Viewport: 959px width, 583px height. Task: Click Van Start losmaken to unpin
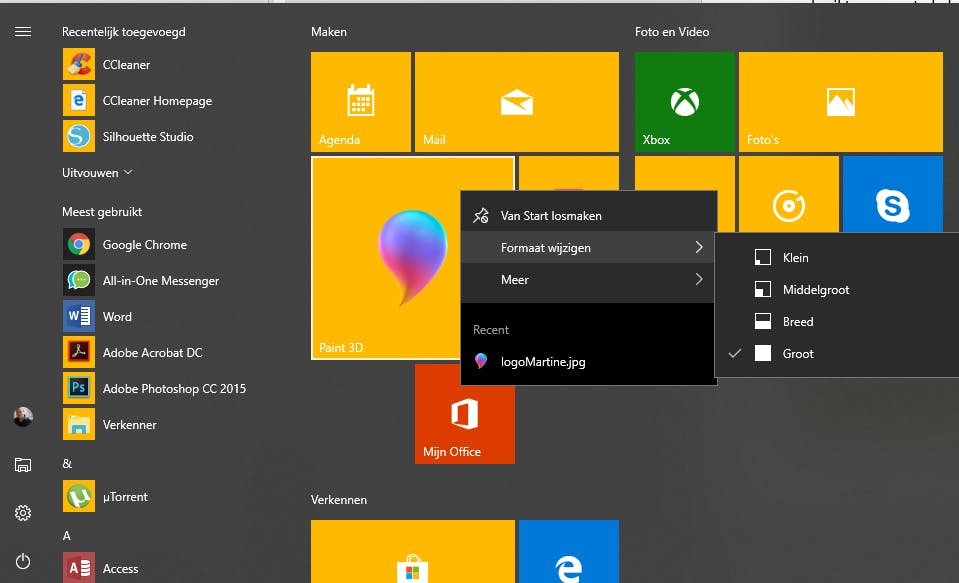(x=550, y=215)
